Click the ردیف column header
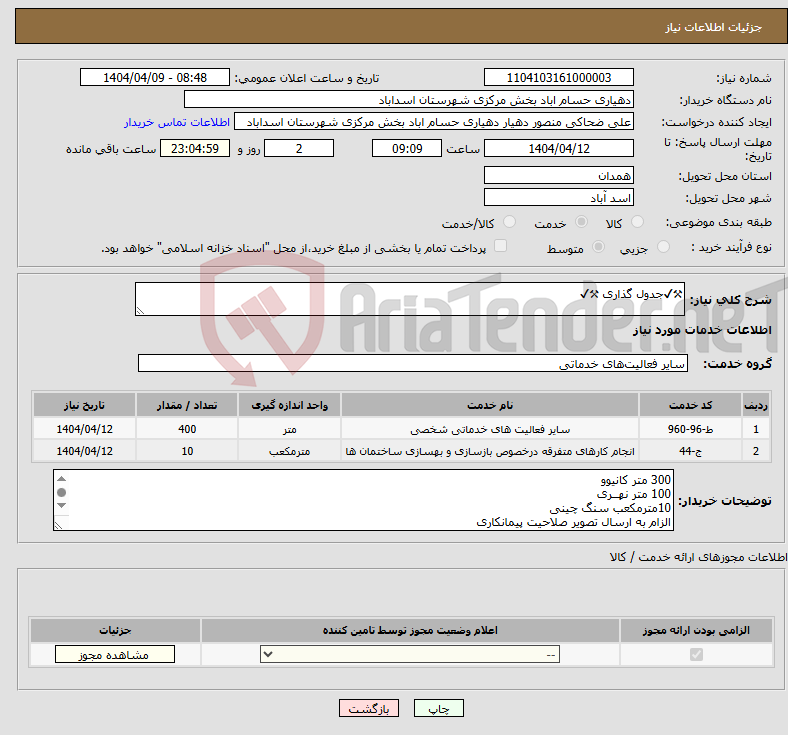This screenshot has height=735, width=788. [x=756, y=405]
